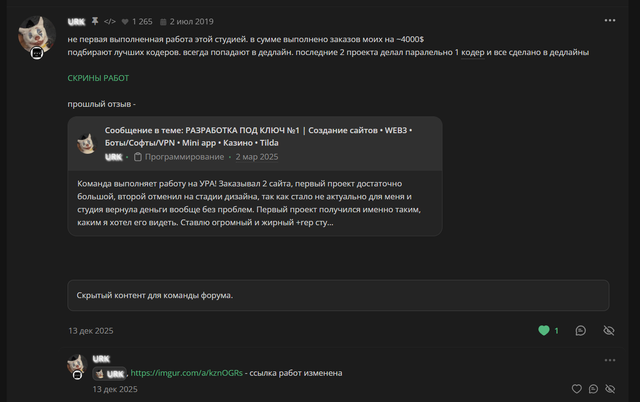Click the comment bubble icon on the reply

(593, 389)
